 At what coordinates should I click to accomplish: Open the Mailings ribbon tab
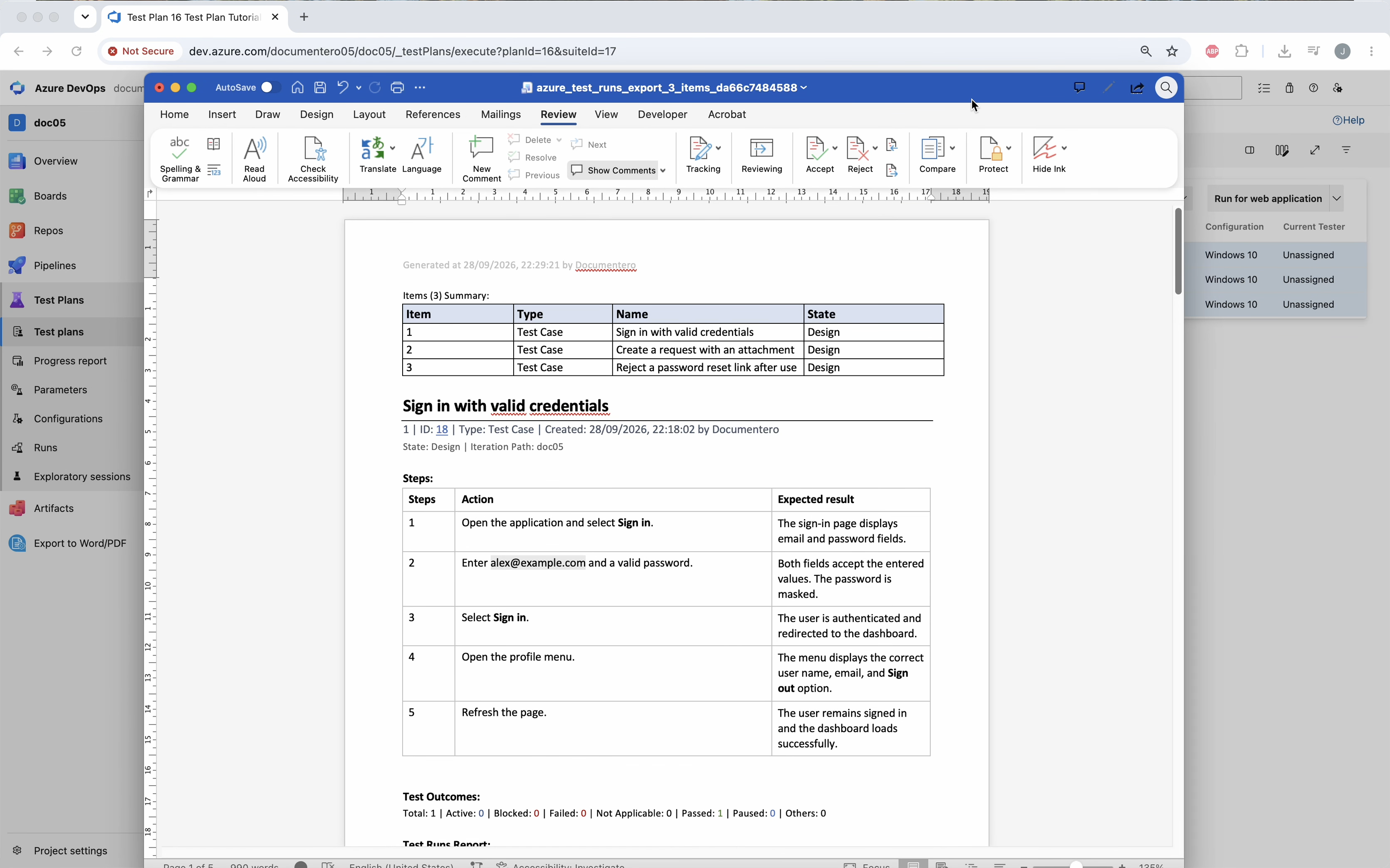(500, 114)
